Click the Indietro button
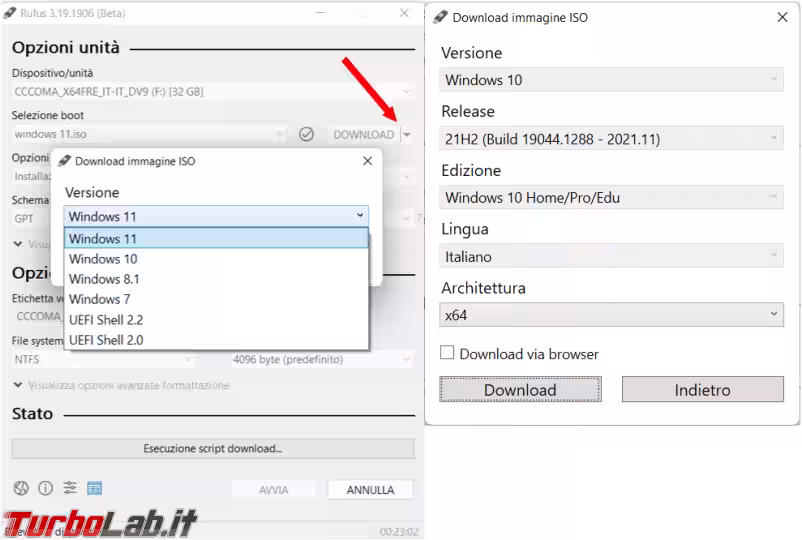This screenshot has height=540, width=802. pos(702,390)
